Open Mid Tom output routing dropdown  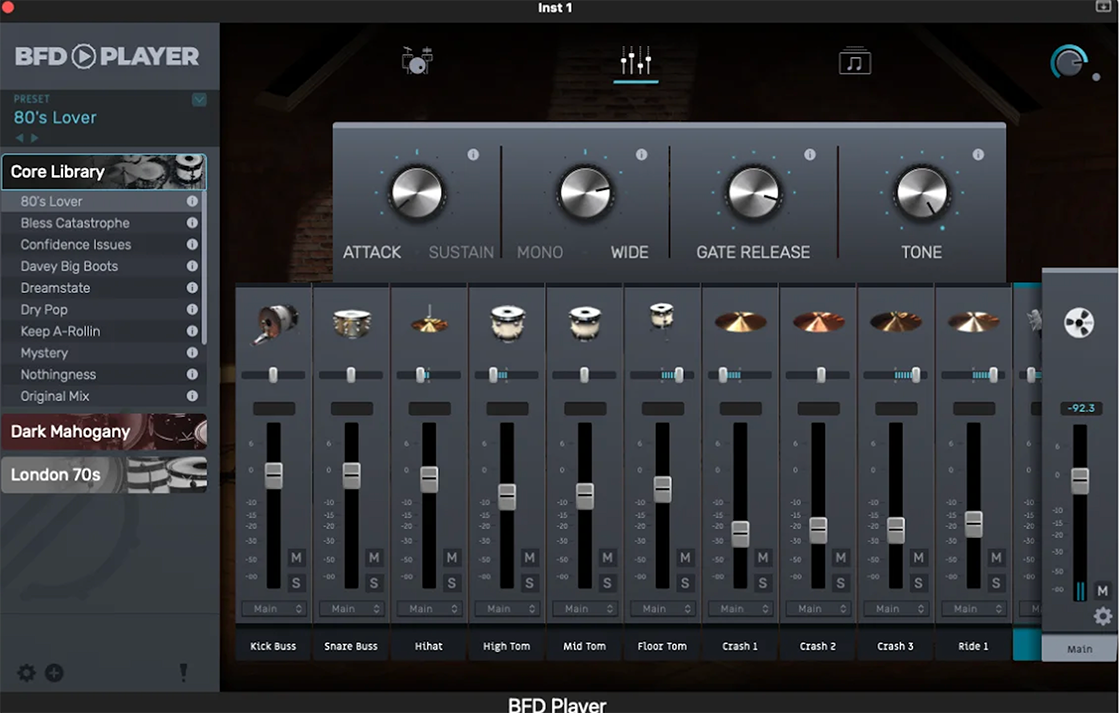click(x=585, y=609)
